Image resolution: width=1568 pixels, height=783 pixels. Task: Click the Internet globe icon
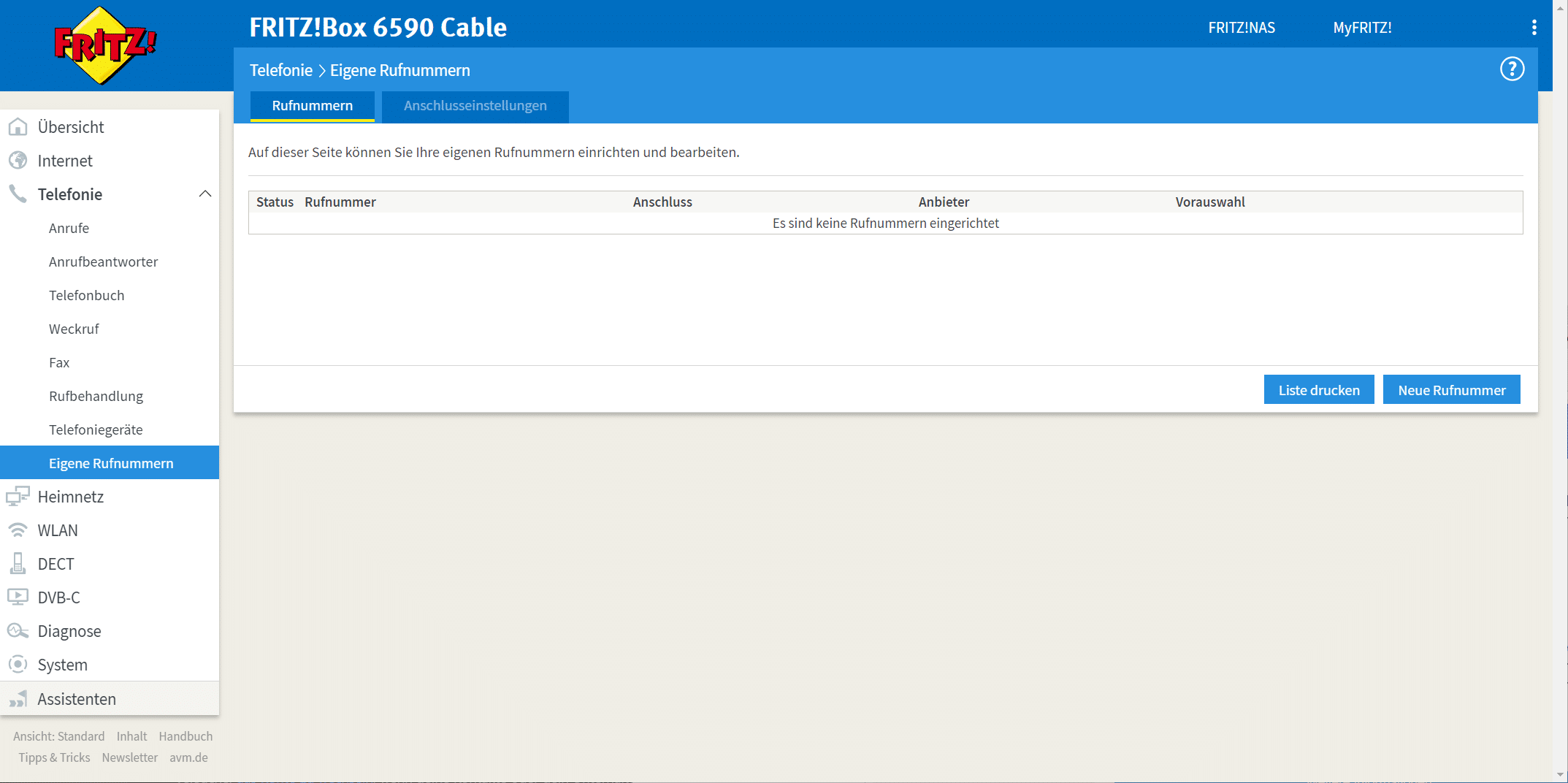[18, 161]
